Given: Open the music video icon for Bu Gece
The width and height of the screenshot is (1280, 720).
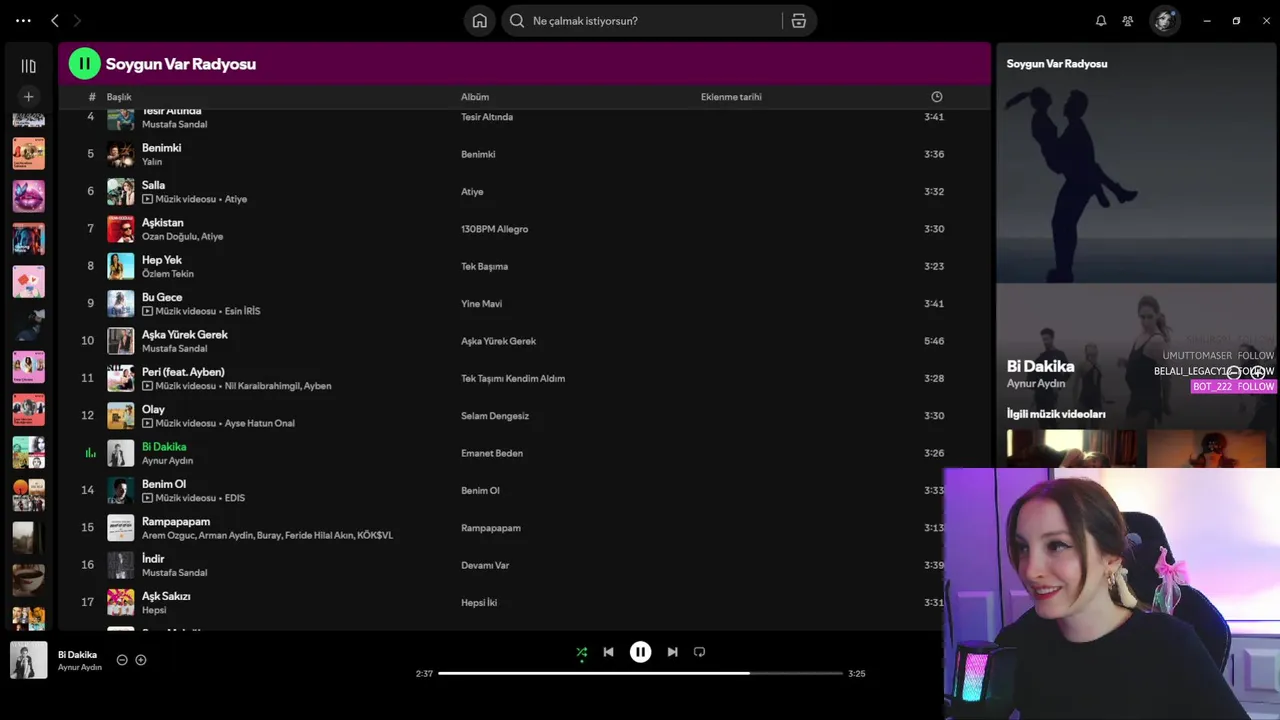Looking at the screenshot, I should click(x=147, y=311).
